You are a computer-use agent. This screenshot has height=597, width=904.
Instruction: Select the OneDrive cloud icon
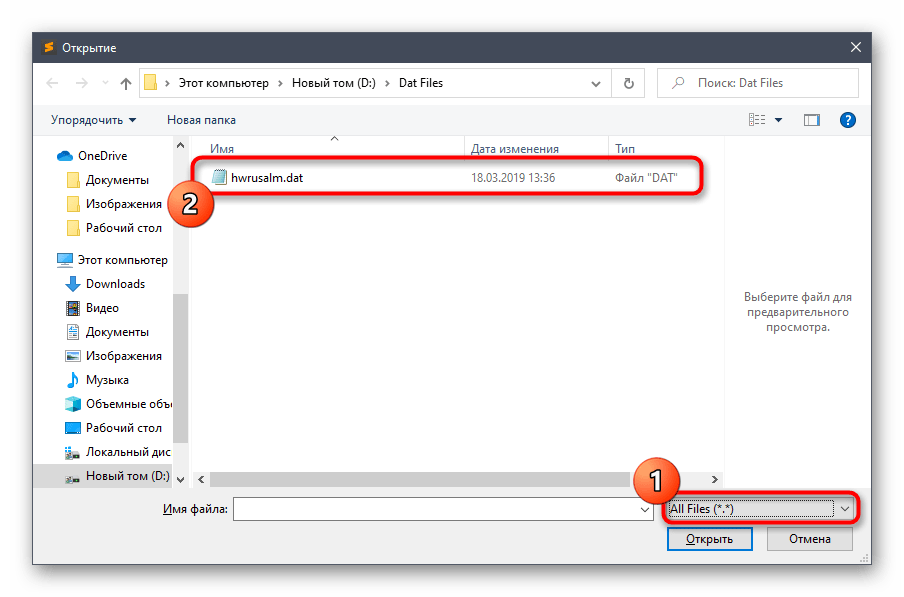click(66, 156)
